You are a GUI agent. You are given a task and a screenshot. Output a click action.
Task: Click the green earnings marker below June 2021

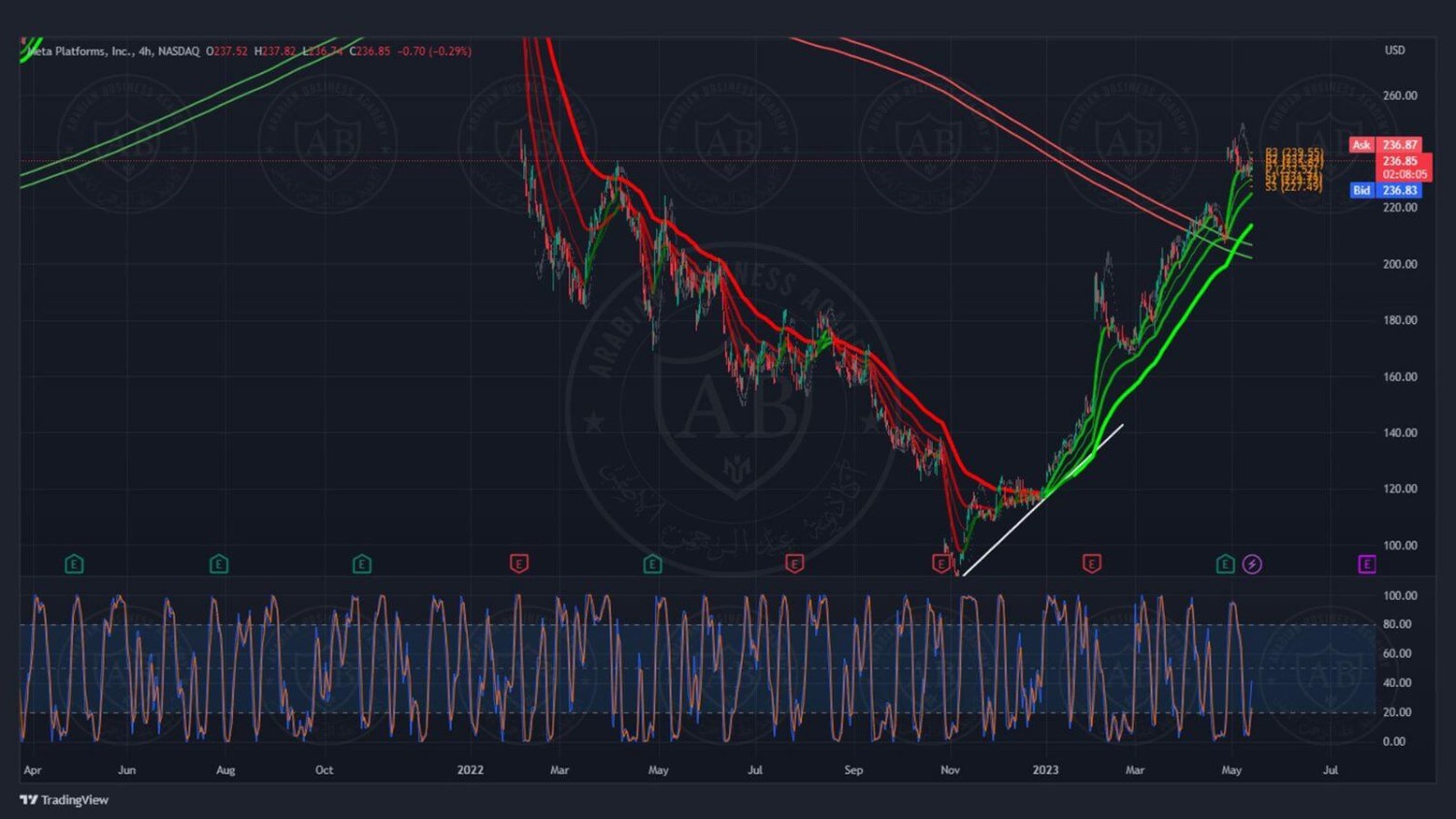[x=74, y=564]
